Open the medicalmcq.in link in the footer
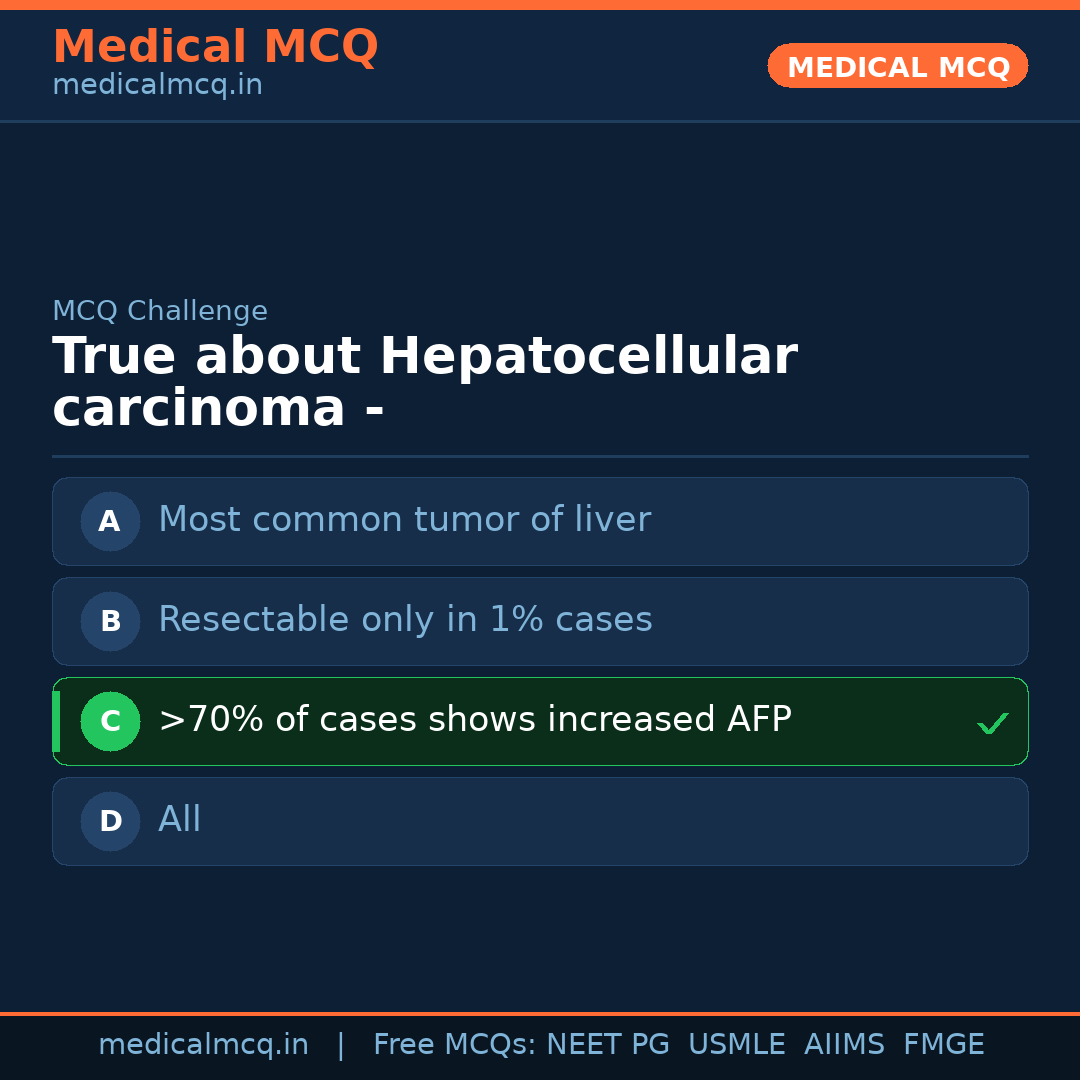 point(203,1045)
